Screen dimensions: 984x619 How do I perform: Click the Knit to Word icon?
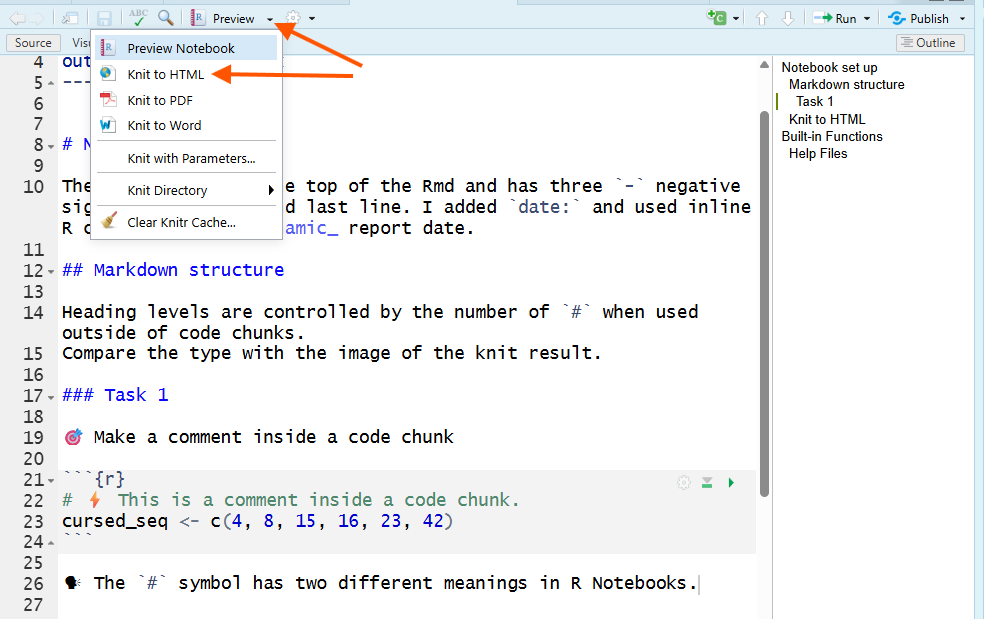click(x=108, y=124)
